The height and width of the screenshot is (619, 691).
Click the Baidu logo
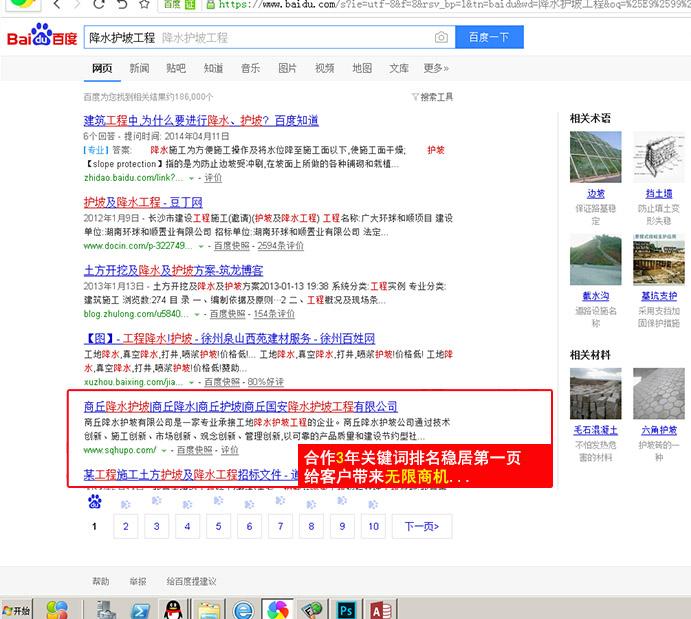coord(42,35)
